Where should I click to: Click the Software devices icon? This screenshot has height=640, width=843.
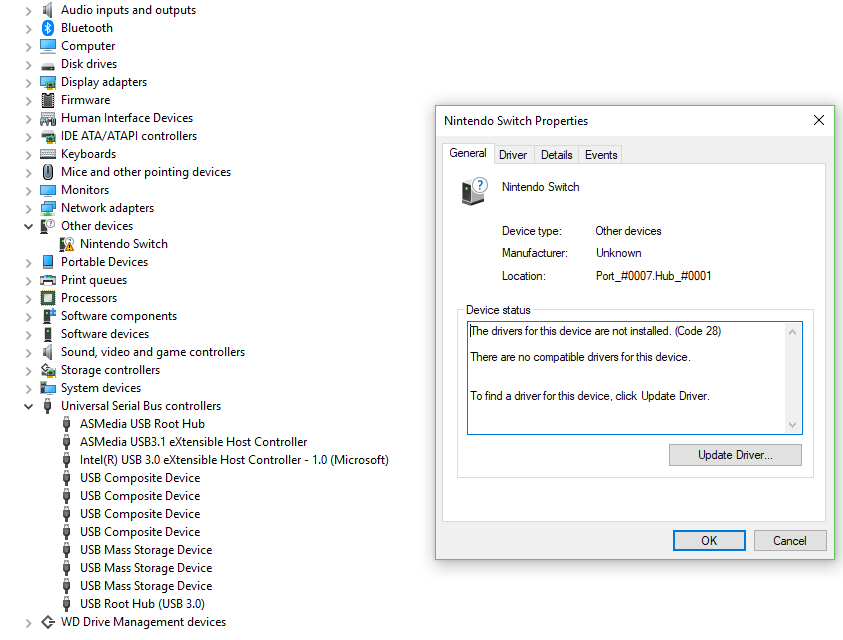click(48, 334)
